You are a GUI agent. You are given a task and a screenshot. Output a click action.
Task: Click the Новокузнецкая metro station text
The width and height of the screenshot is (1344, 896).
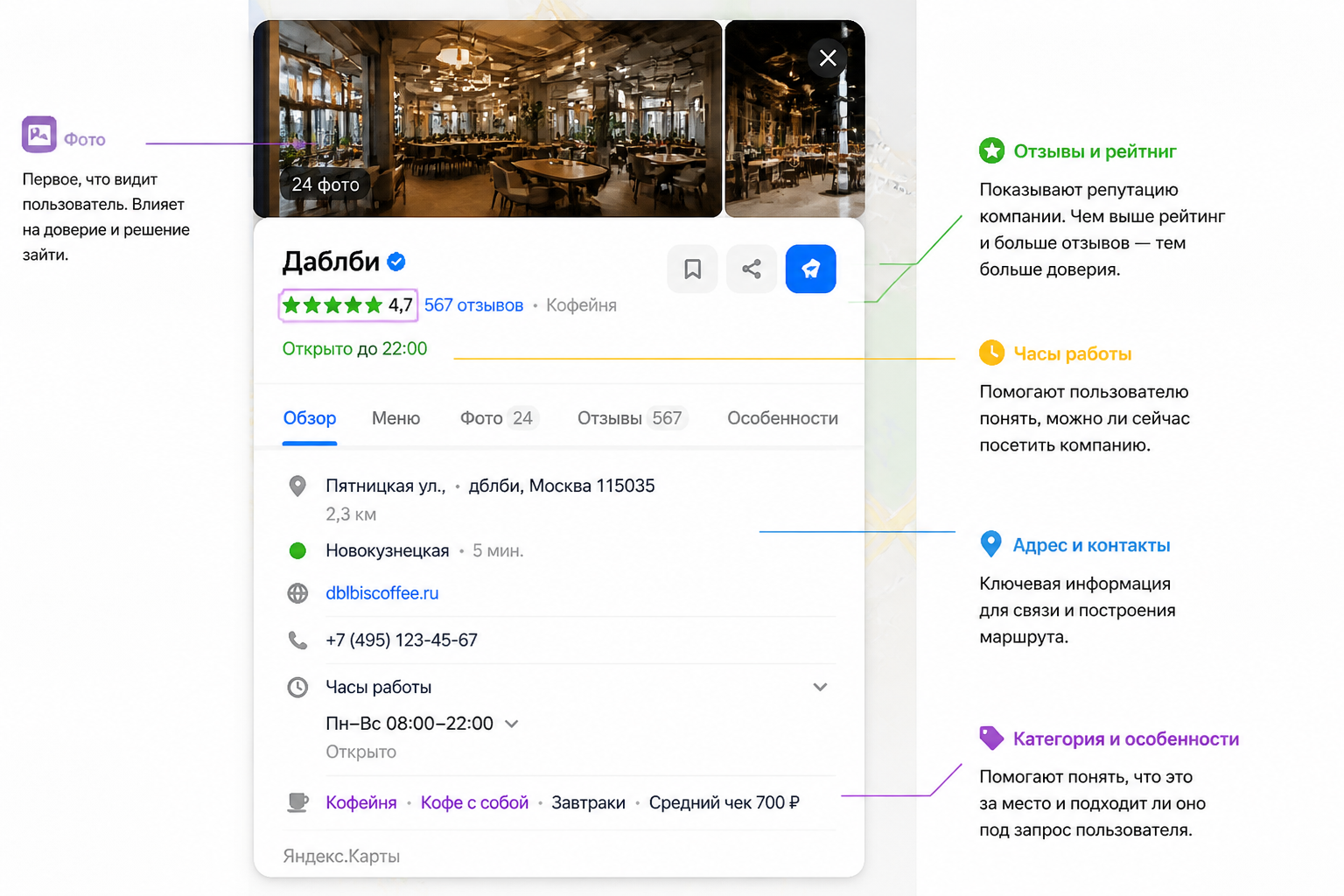point(388,550)
